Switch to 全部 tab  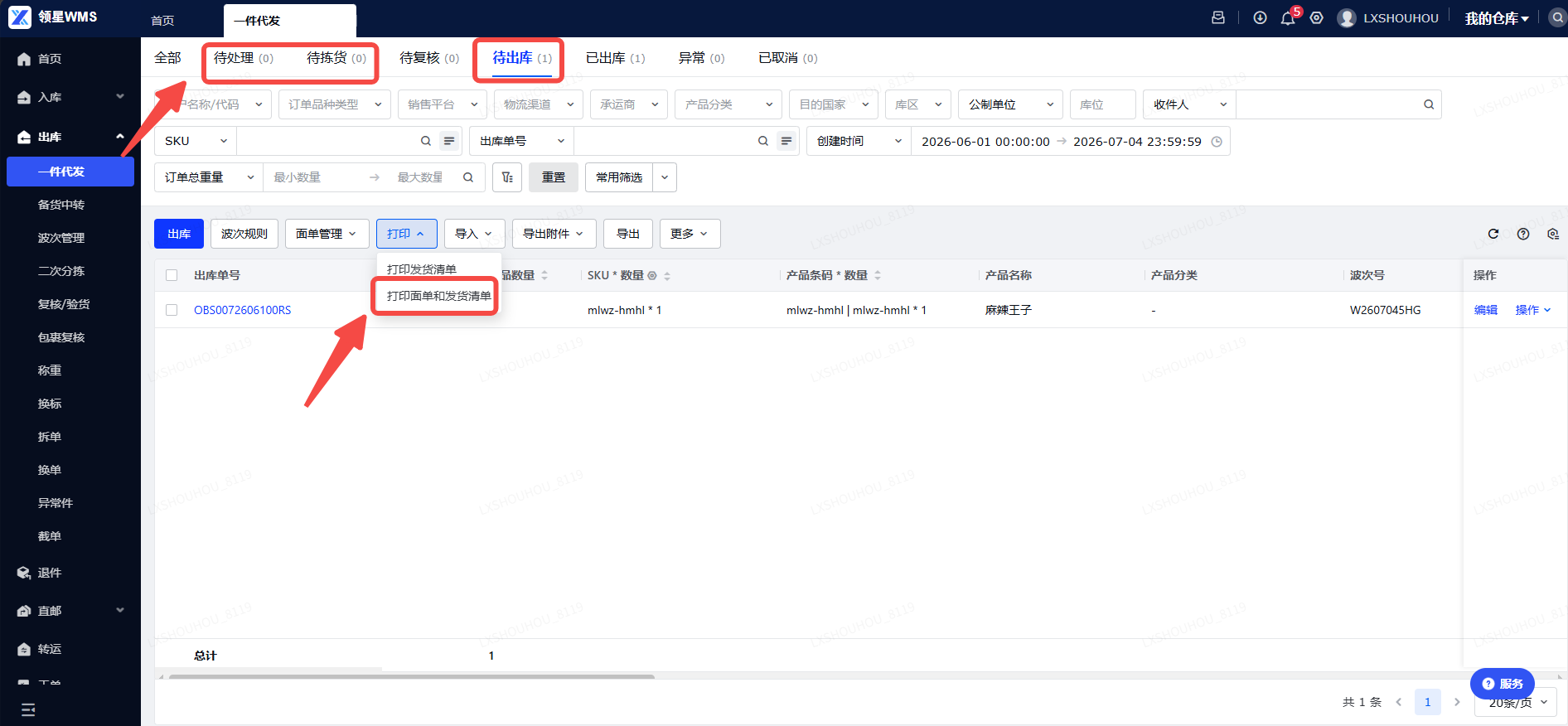point(167,58)
